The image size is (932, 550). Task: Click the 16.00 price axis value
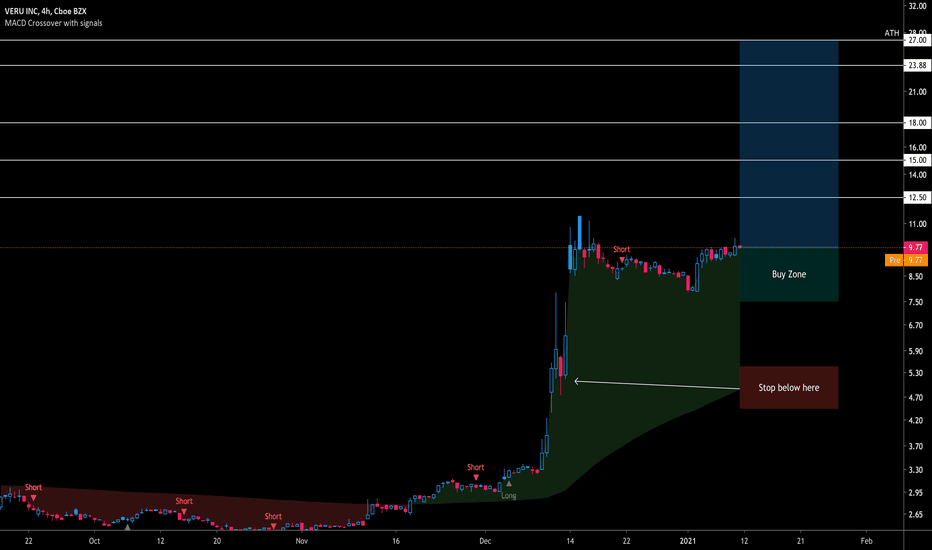[917, 147]
